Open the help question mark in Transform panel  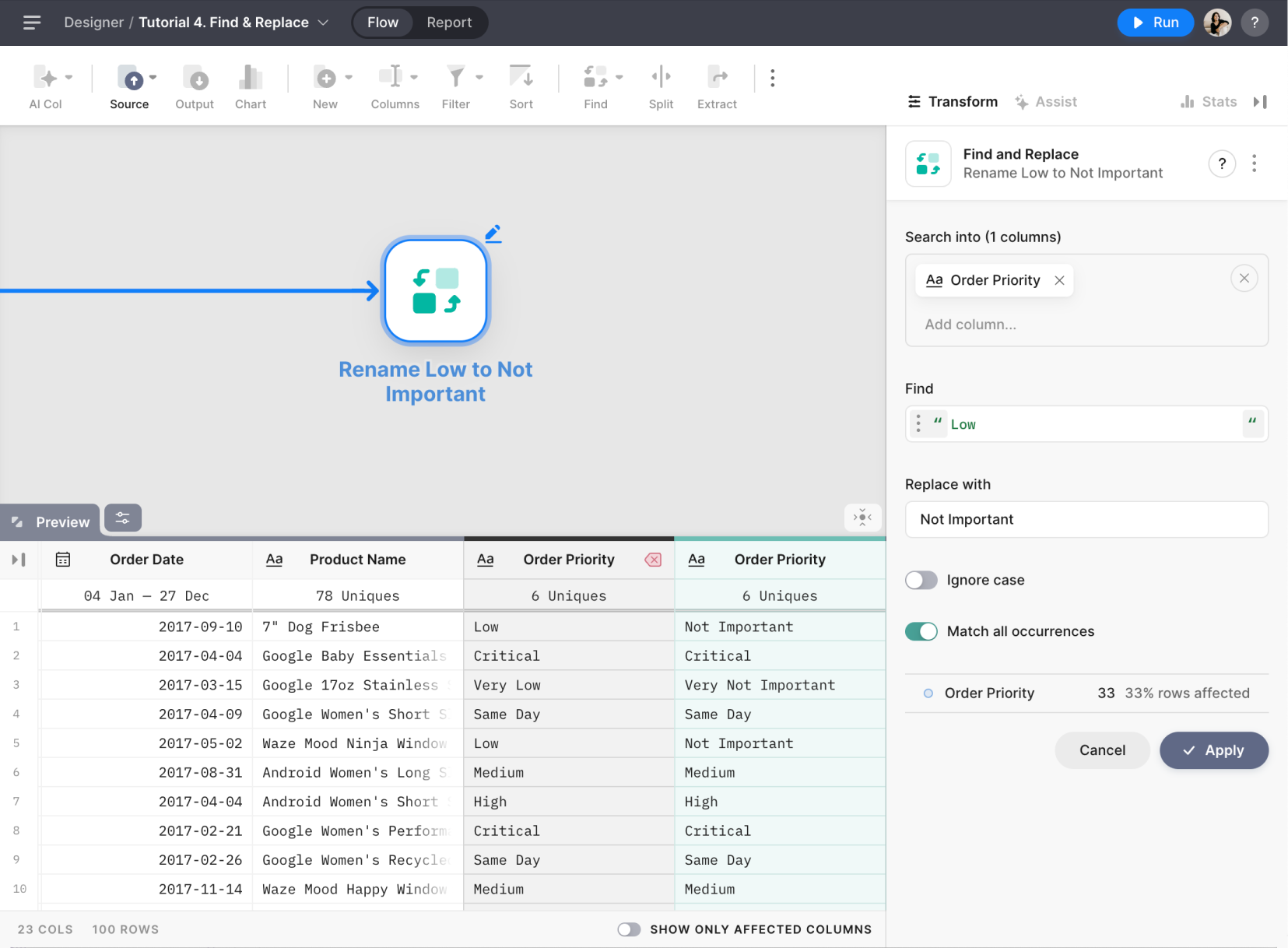(1222, 163)
